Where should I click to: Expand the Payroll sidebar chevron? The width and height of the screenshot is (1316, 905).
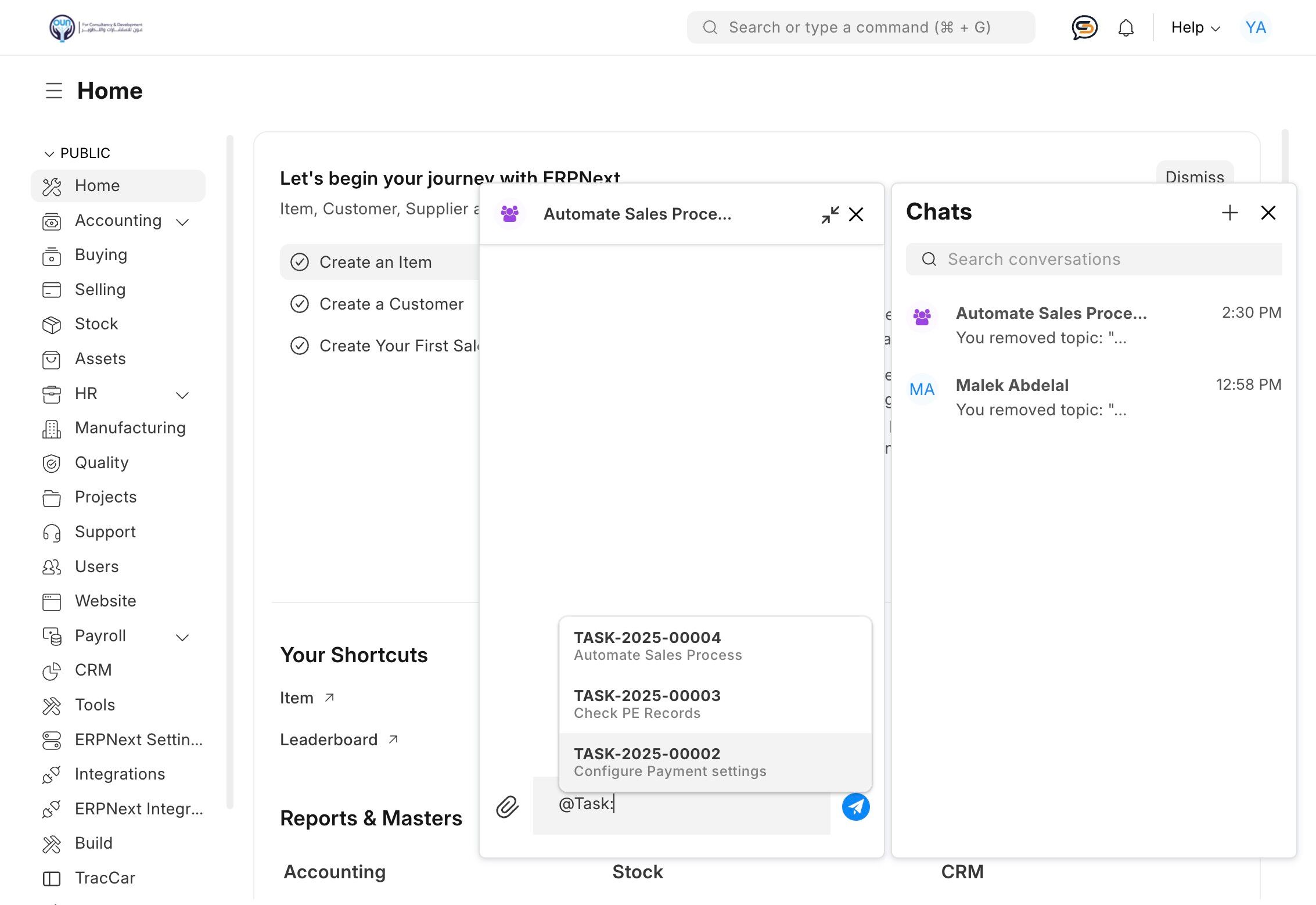coord(182,637)
